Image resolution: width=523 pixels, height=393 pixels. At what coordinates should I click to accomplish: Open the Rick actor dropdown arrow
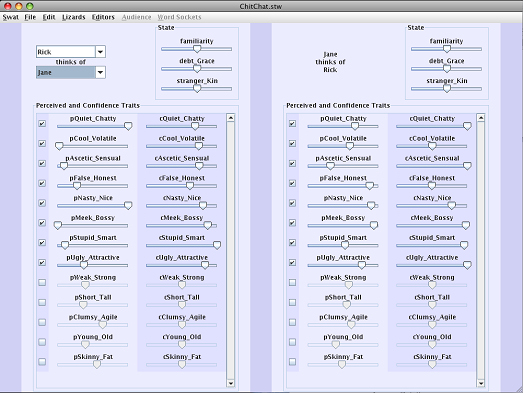coord(100,52)
